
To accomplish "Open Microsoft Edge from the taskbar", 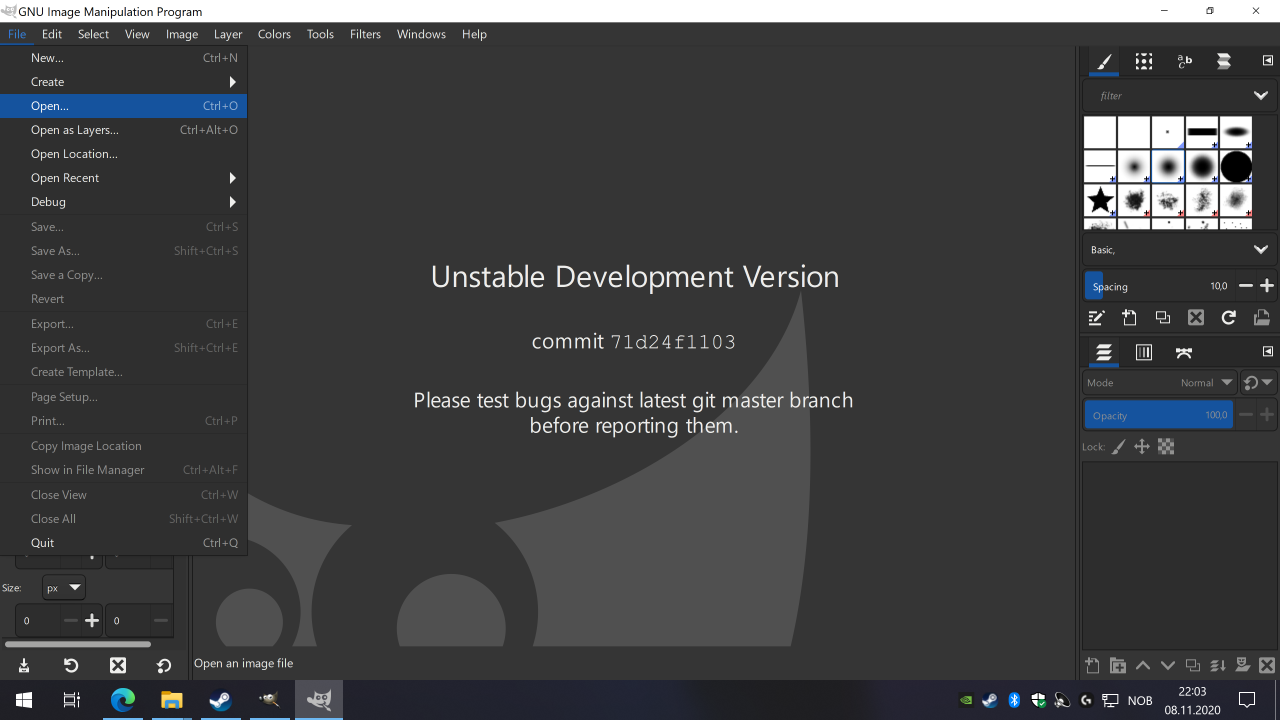I will pyautogui.click(x=122, y=700).
